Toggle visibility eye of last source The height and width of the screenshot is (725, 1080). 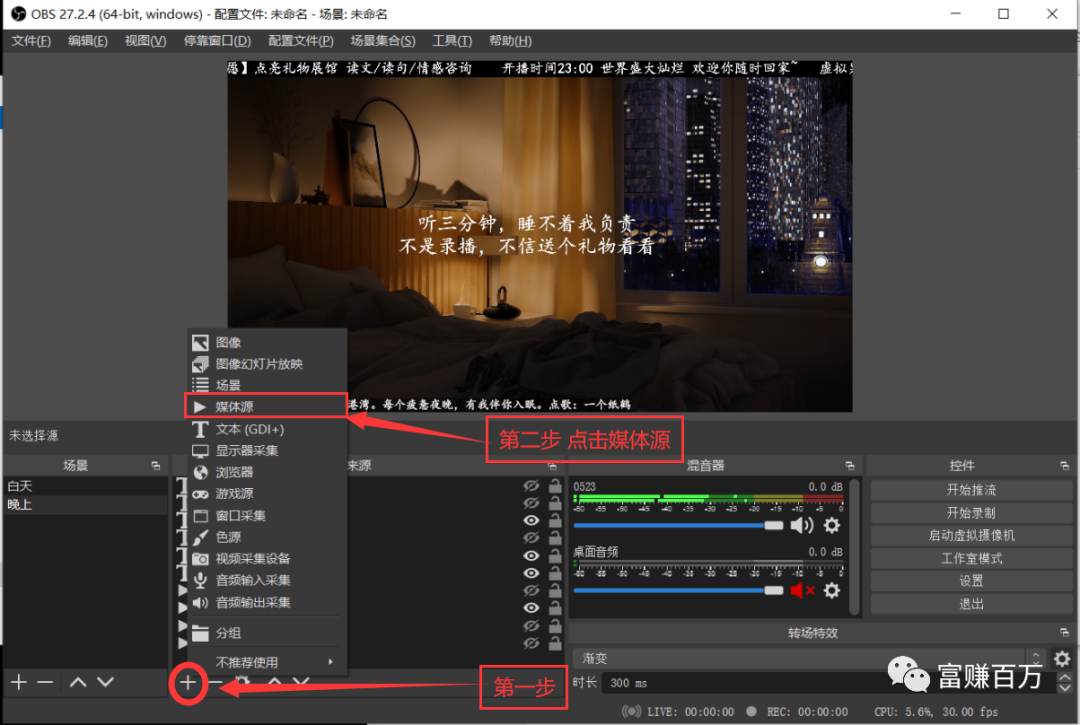pos(531,643)
